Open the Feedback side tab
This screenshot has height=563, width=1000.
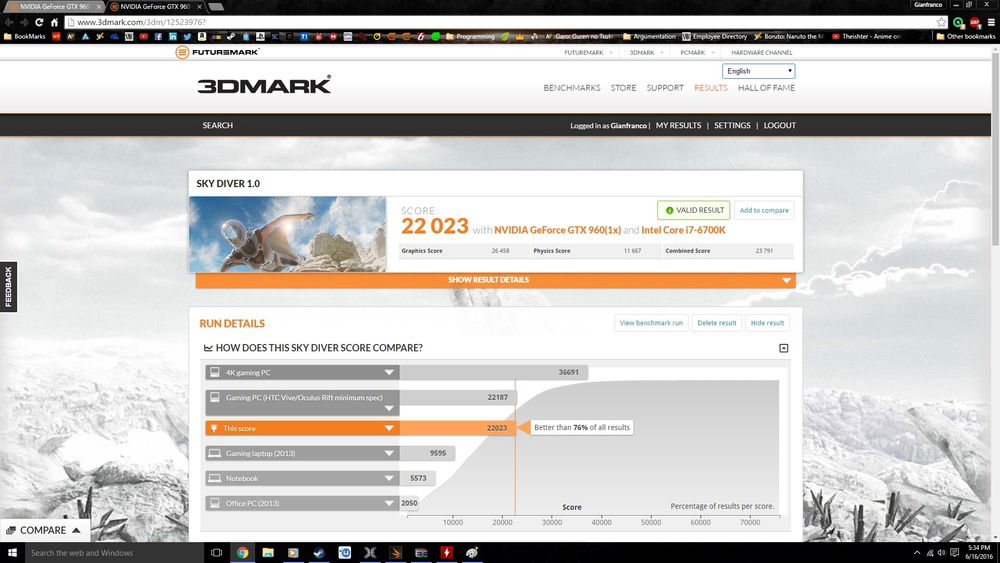click(8, 287)
